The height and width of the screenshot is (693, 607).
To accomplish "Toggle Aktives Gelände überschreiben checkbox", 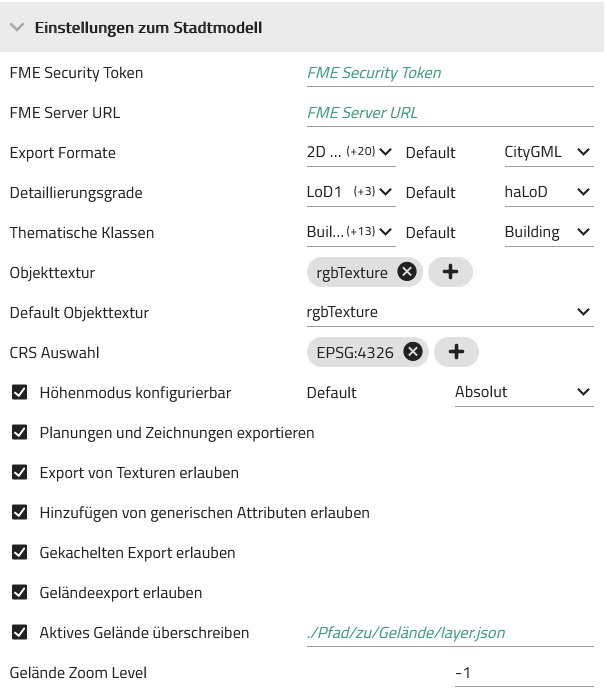I will coord(19,632).
